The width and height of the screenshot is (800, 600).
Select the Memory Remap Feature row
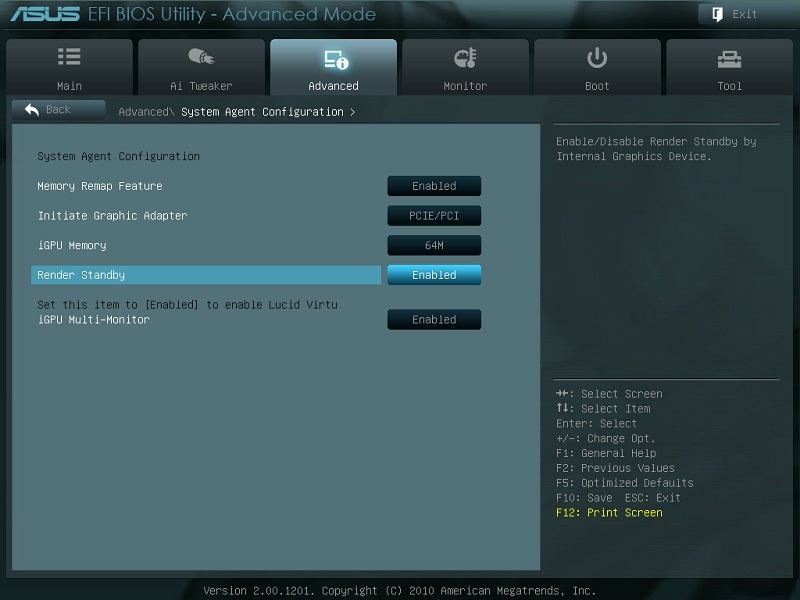click(x=206, y=186)
